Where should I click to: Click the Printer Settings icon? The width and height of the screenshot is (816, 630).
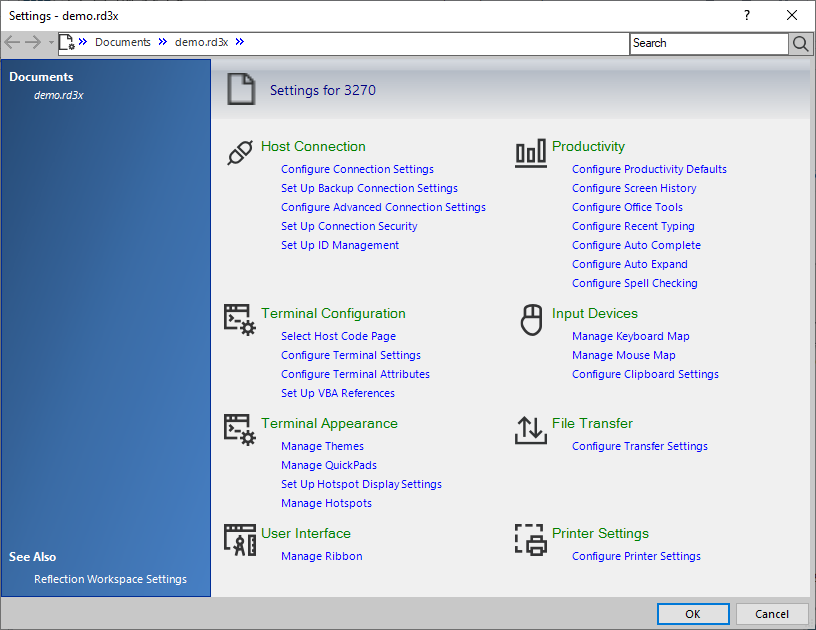click(531, 540)
